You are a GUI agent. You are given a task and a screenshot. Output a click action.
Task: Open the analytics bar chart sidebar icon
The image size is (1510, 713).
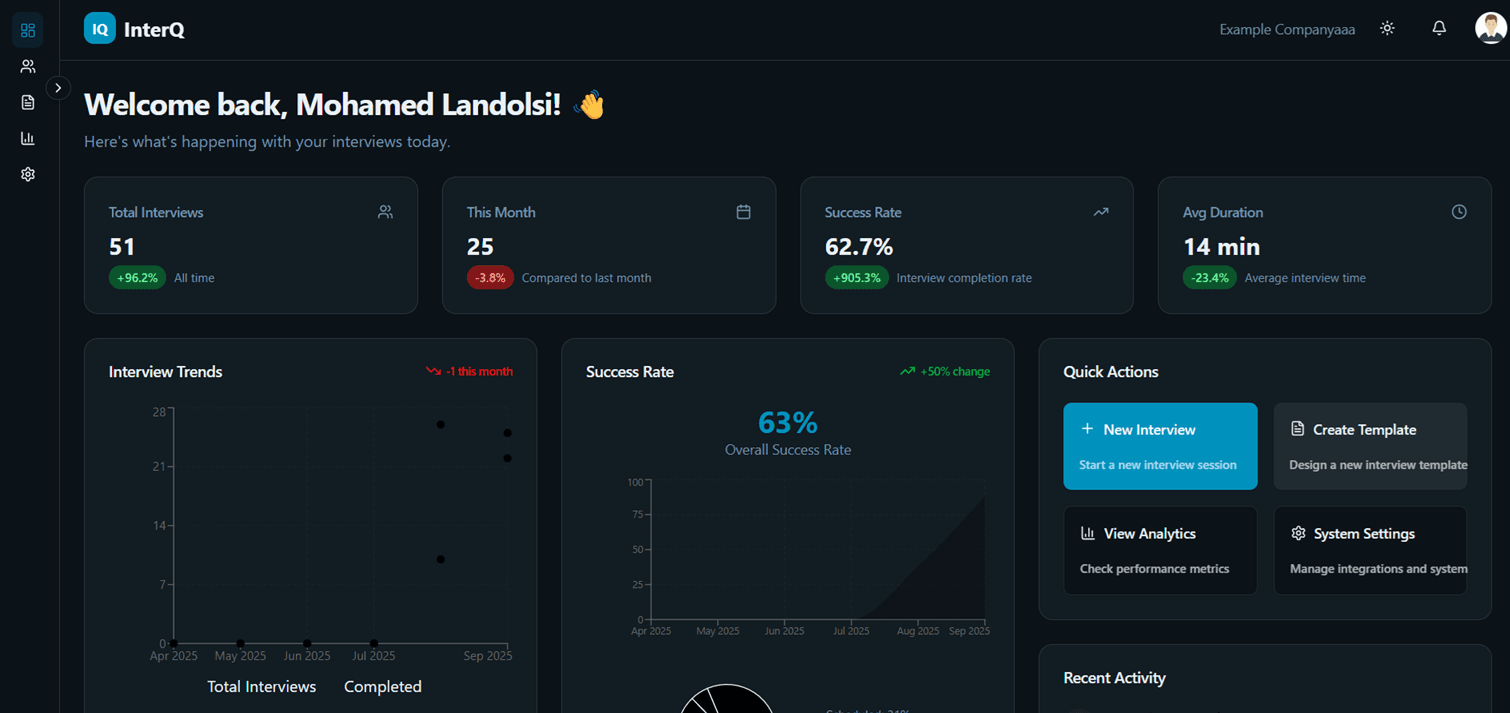pos(28,138)
